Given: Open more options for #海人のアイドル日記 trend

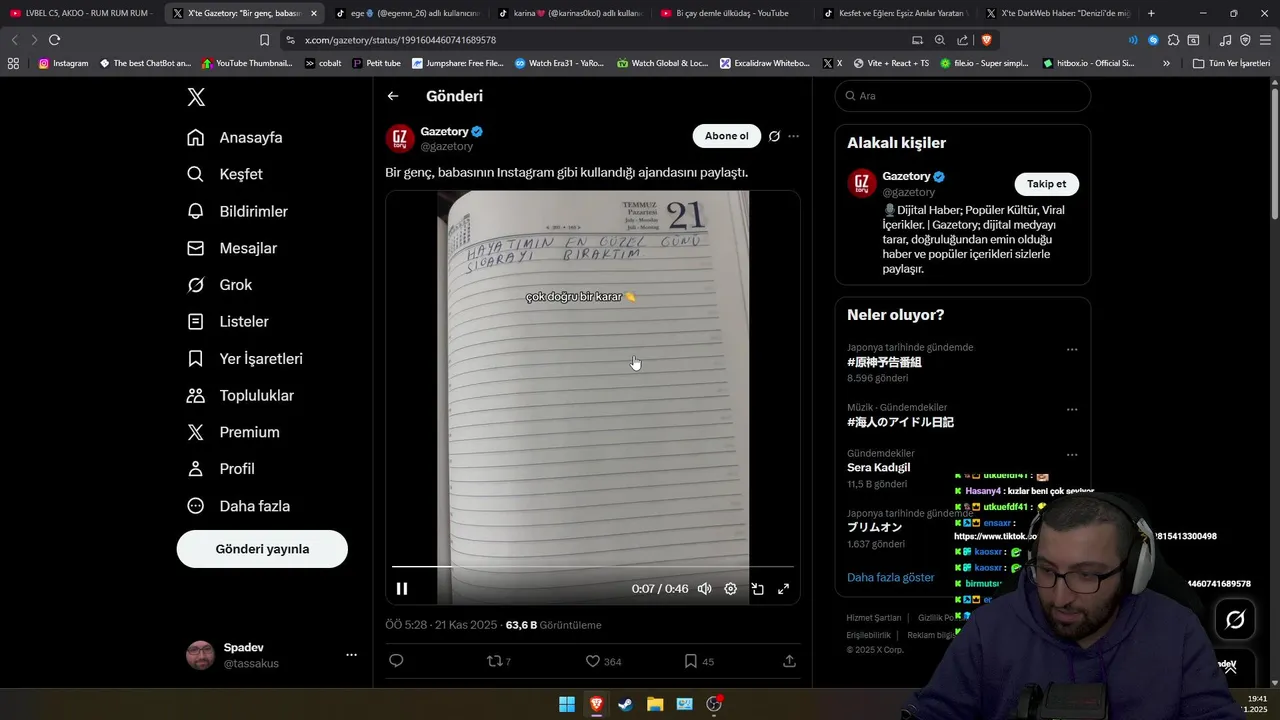Looking at the screenshot, I should [x=1072, y=410].
